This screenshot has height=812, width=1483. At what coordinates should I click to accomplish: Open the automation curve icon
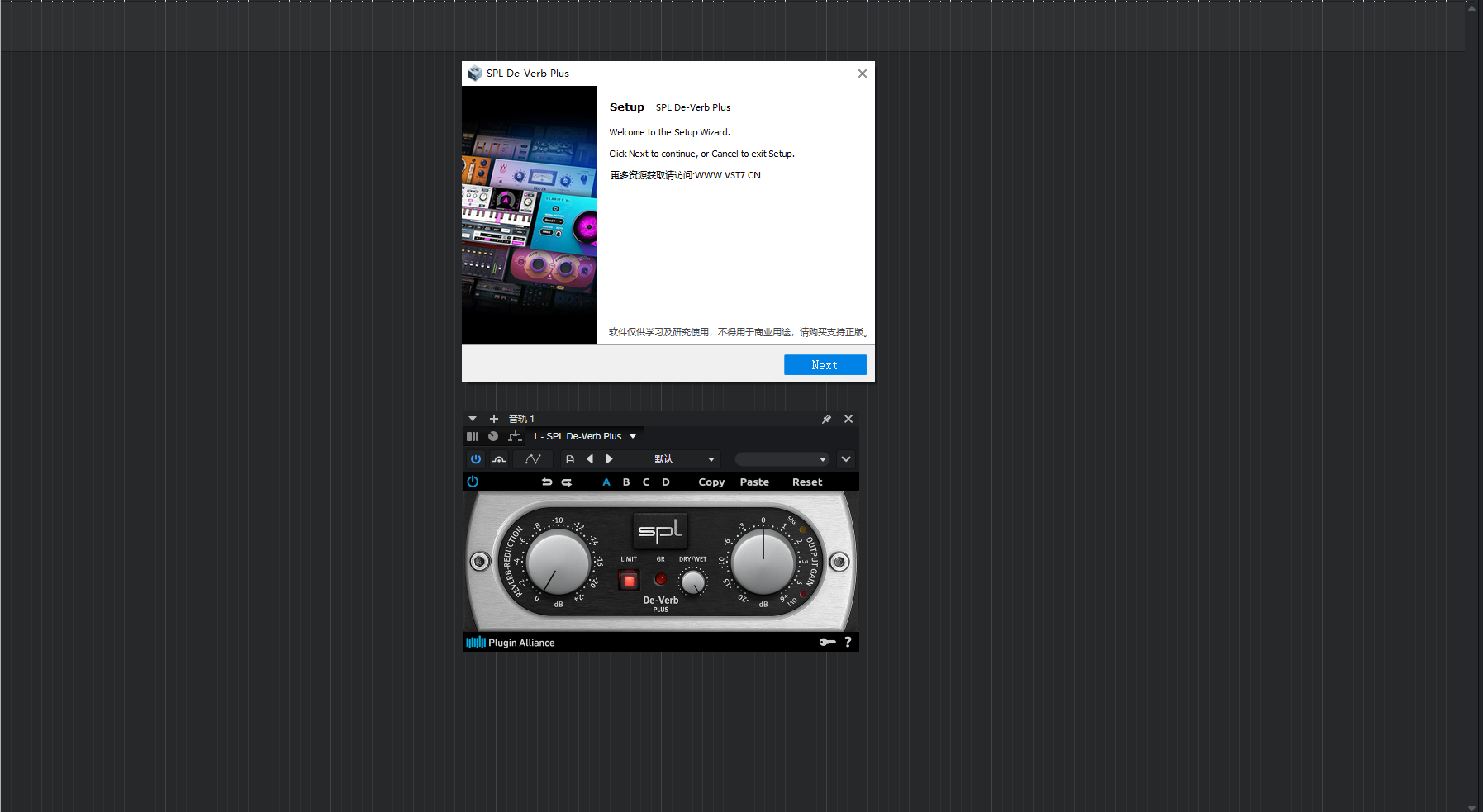(x=533, y=459)
